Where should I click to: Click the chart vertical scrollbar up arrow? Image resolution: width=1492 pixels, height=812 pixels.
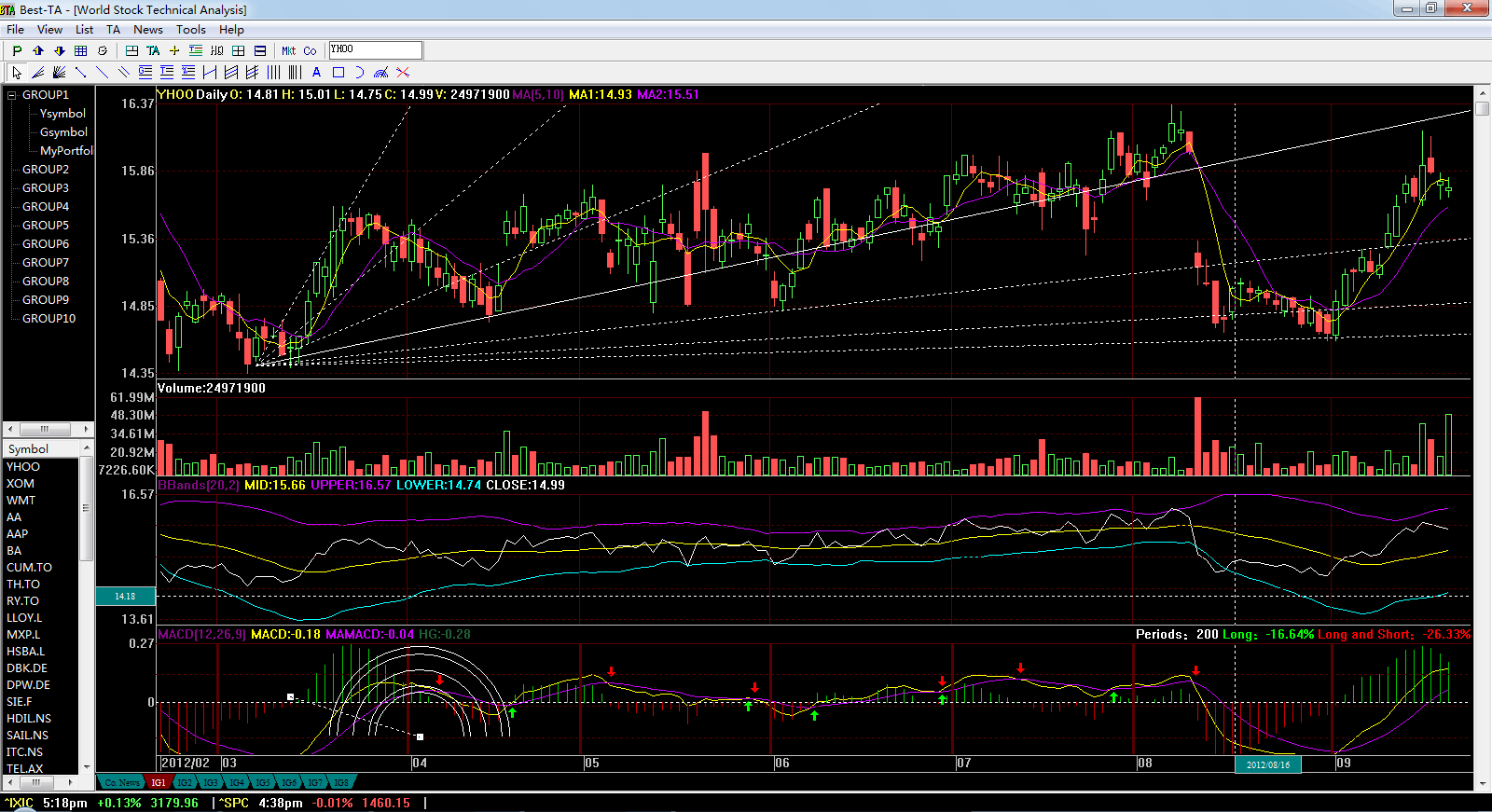tap(1483, 92)
